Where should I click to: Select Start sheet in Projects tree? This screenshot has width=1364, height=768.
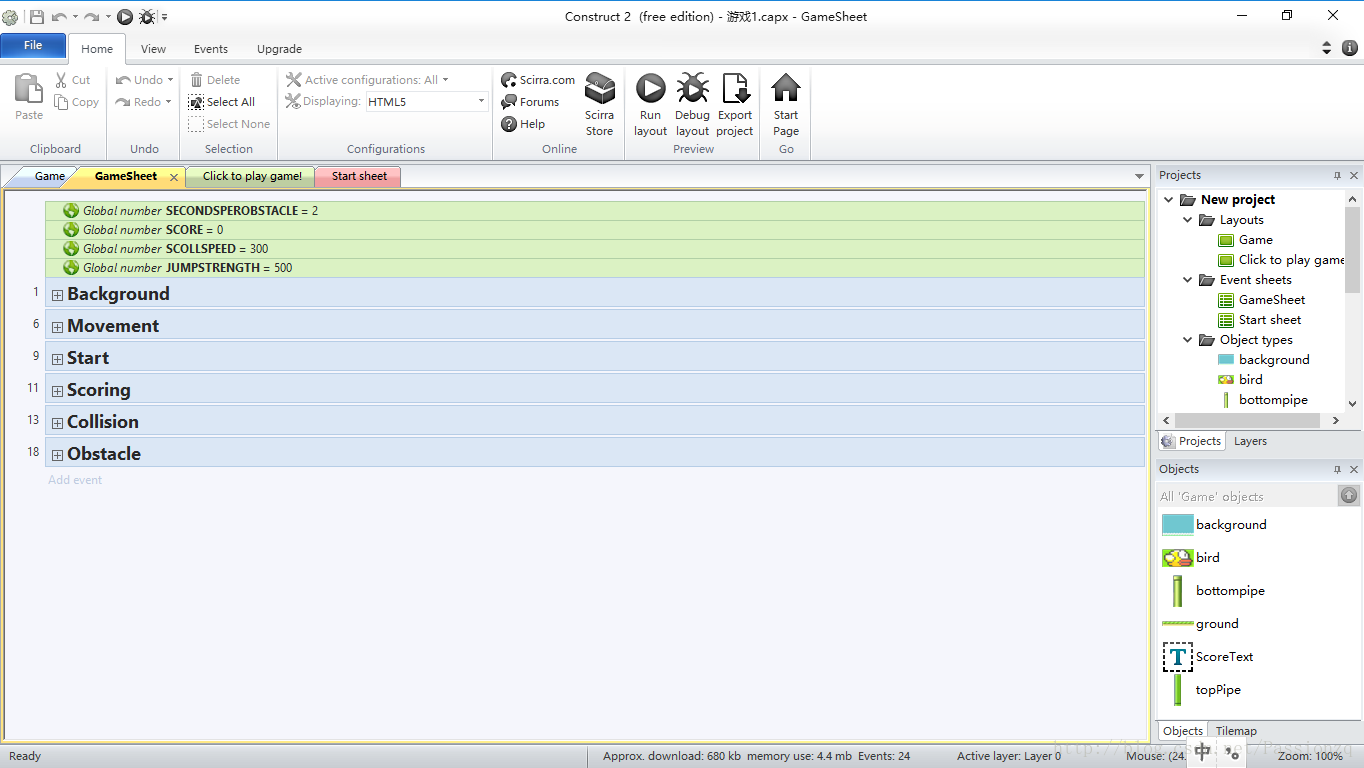point(1259,320)
